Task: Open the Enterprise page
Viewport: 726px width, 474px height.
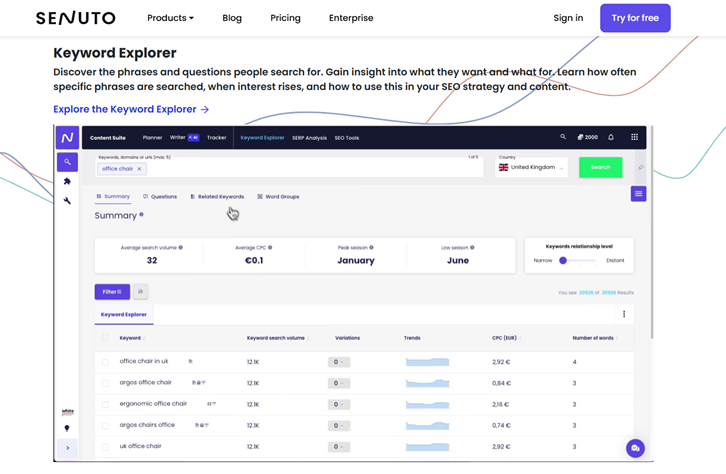Action: click(x=351, y=18)
